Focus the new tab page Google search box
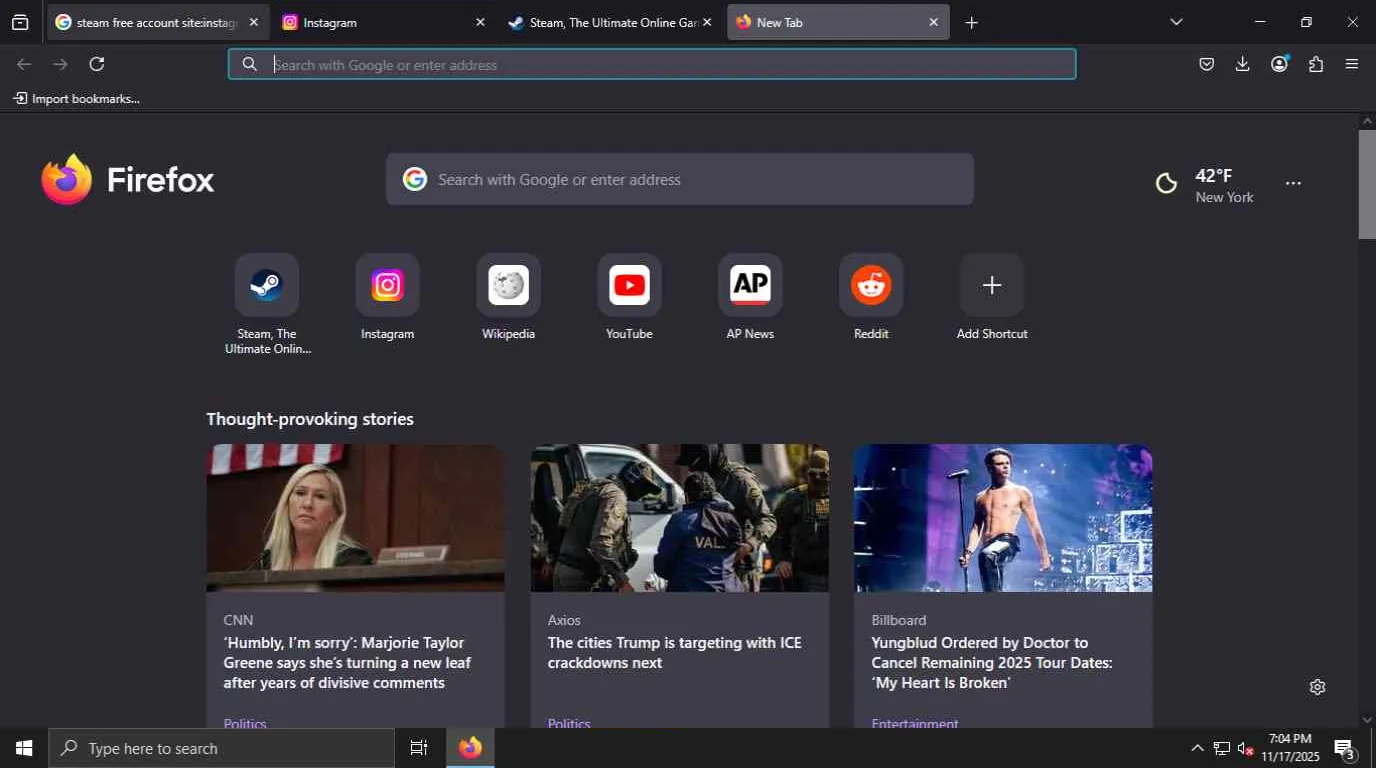Screen dimensions: 1376x768 (680, 179)
